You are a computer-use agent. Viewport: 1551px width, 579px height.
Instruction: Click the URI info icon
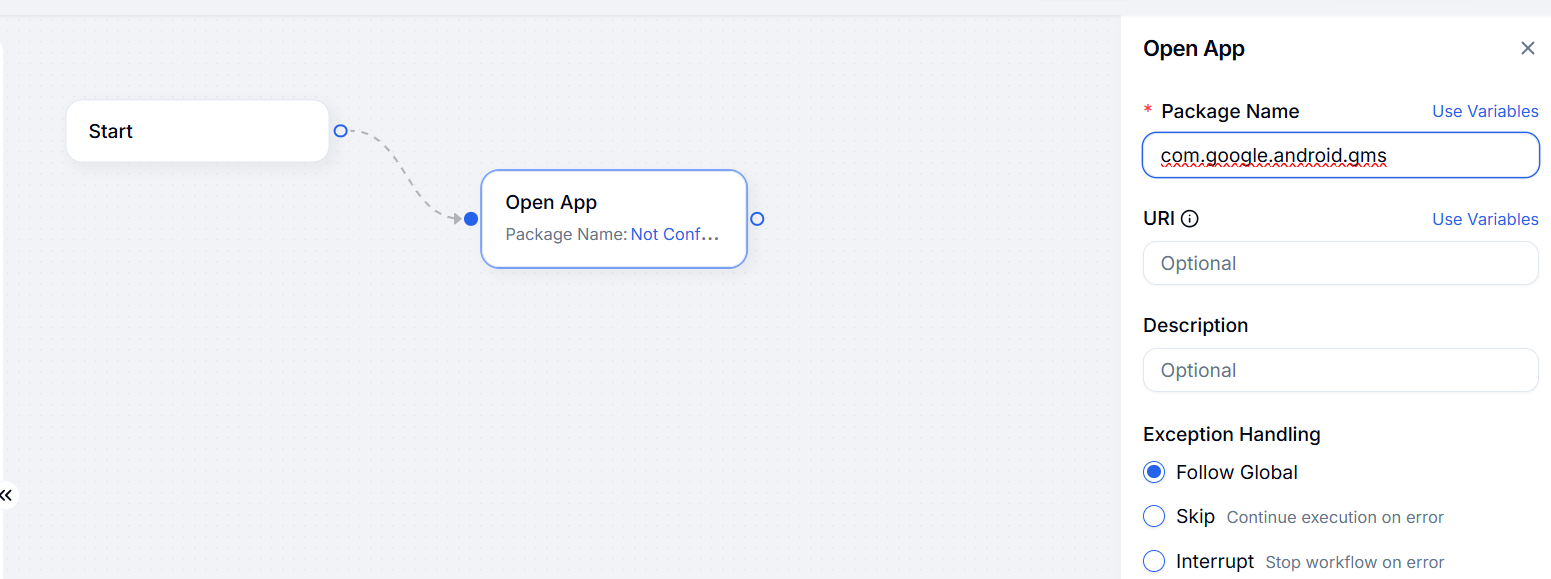(x=1190, y=219)
